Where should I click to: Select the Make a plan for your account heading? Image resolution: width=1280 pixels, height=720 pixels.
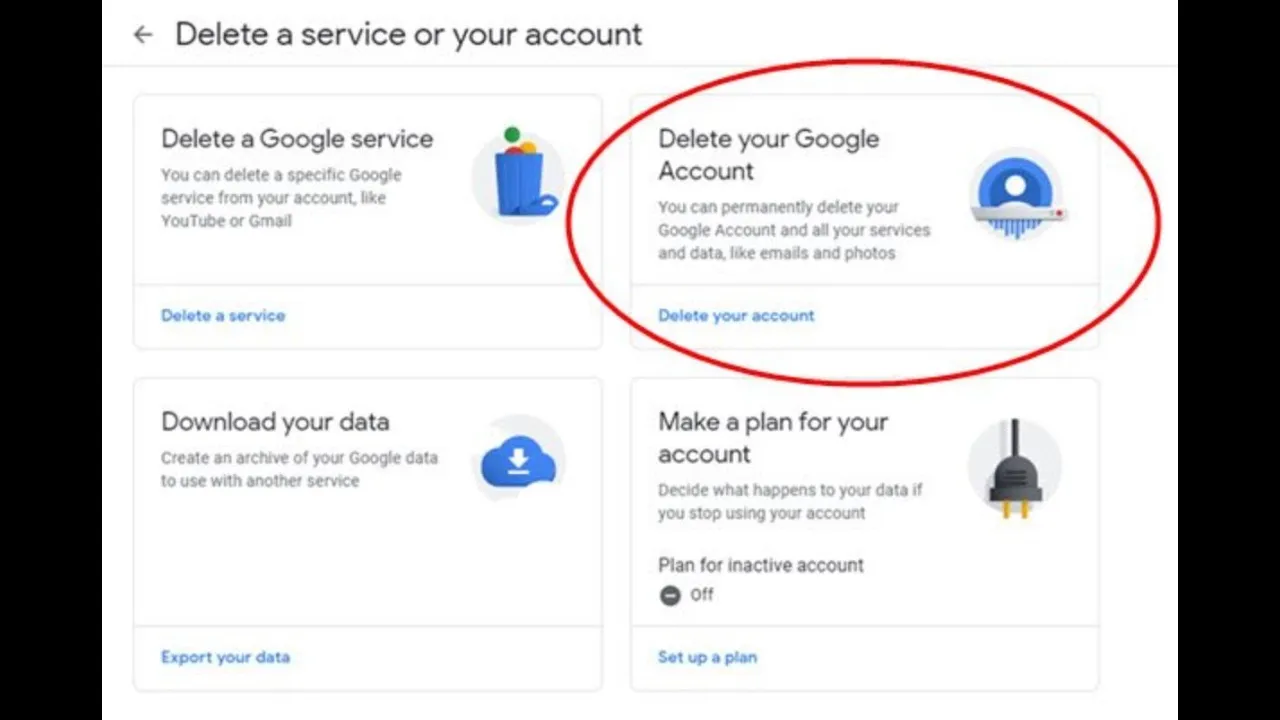coord(773,438)
